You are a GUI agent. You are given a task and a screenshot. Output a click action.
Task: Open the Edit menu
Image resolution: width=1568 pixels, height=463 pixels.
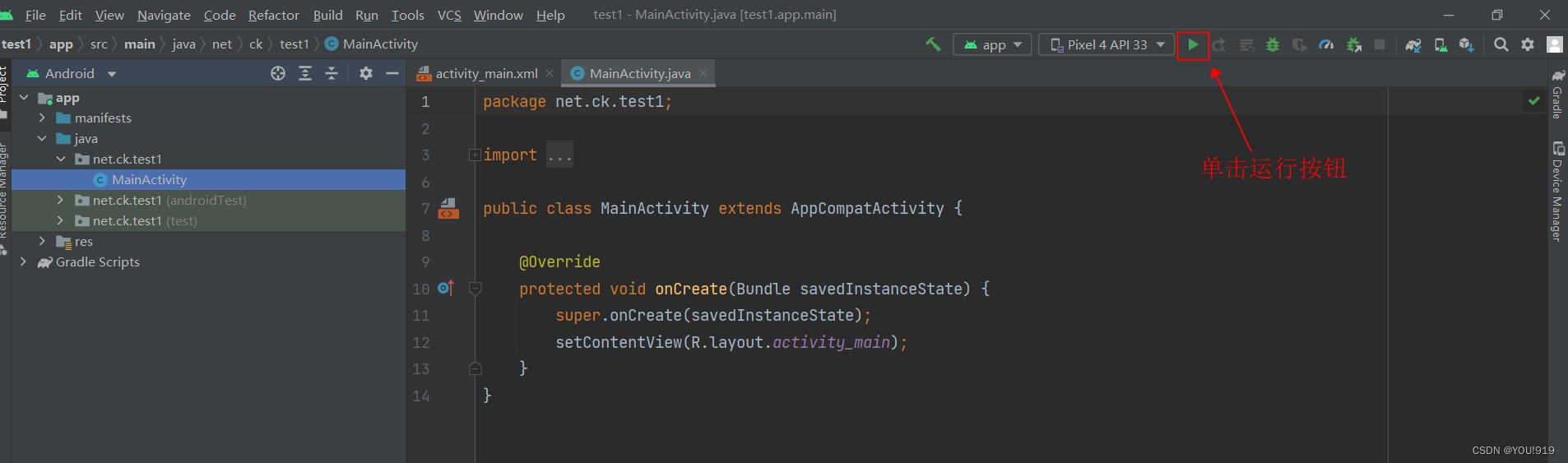coord(71,15)
